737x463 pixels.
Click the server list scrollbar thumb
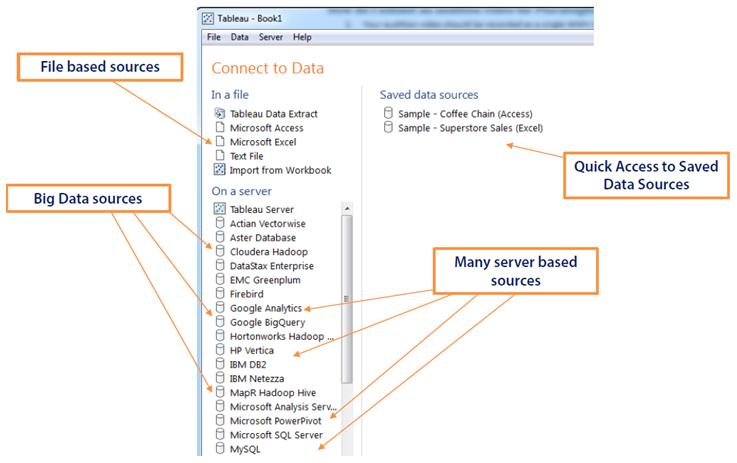click(x=347, y=299)
